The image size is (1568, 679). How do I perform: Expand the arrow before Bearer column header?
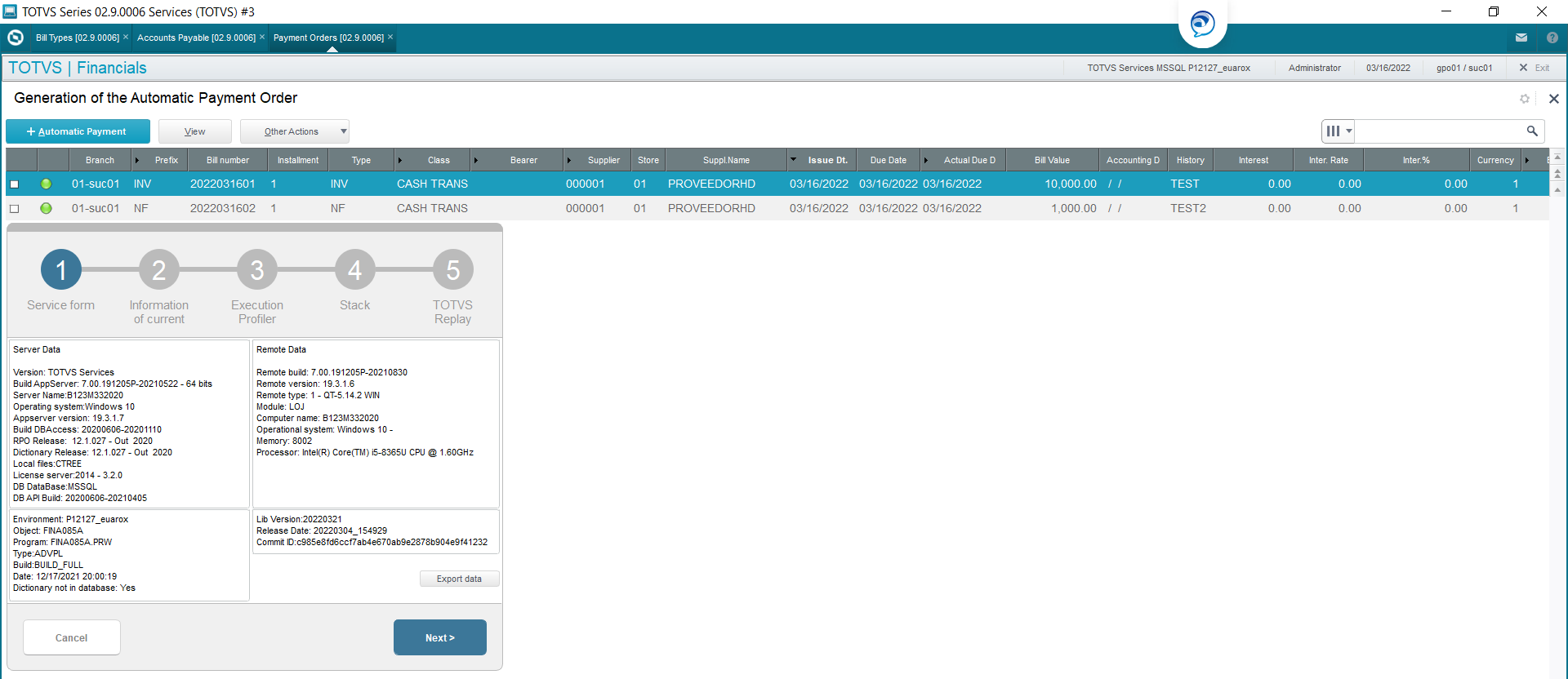476,160
